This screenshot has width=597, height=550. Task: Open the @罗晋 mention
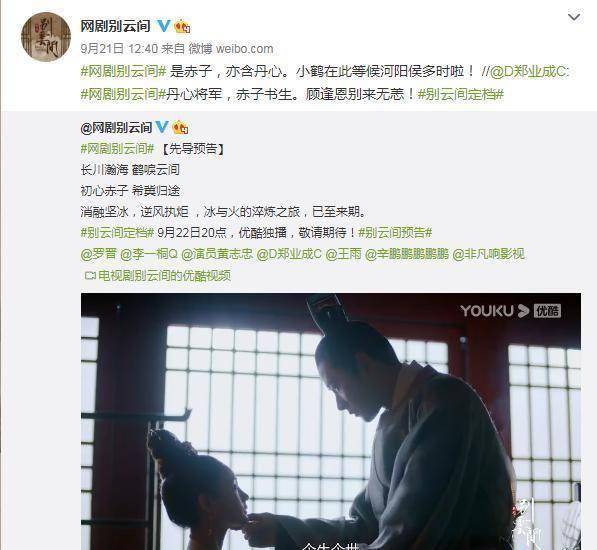click(99, 254)
